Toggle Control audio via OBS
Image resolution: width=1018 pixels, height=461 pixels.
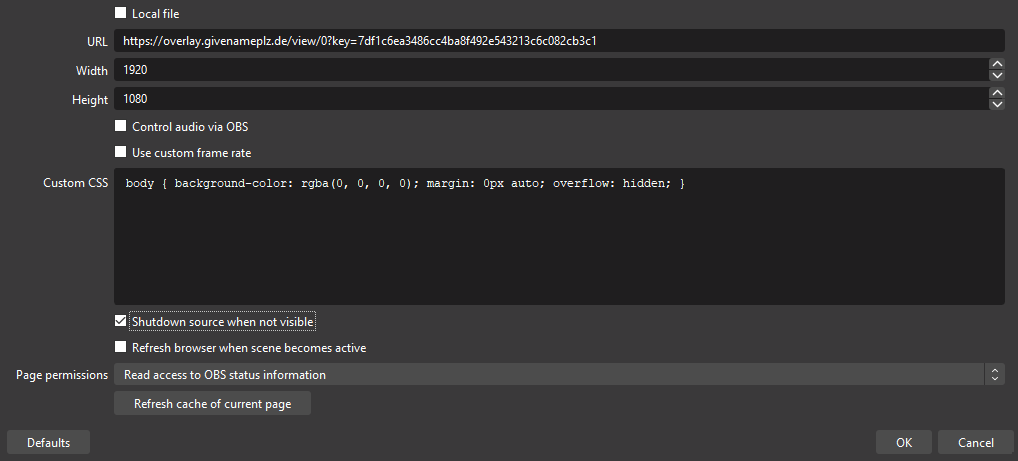(121, 127)
